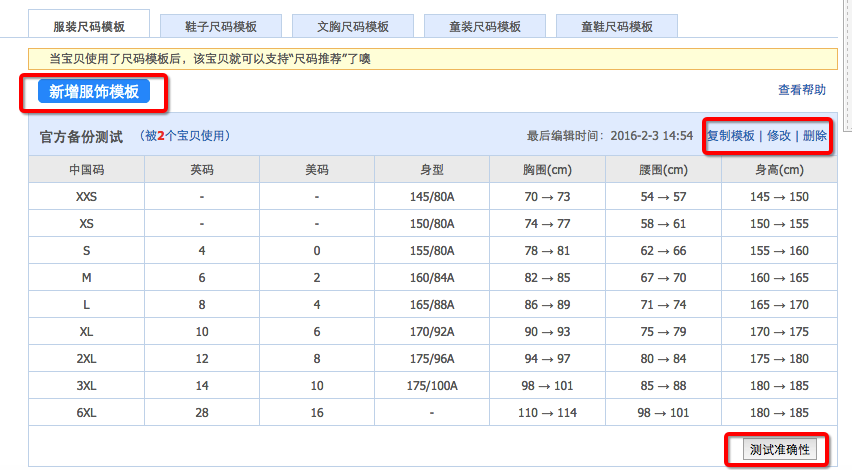Open the 查看帮助 link

tap(801, 90)
